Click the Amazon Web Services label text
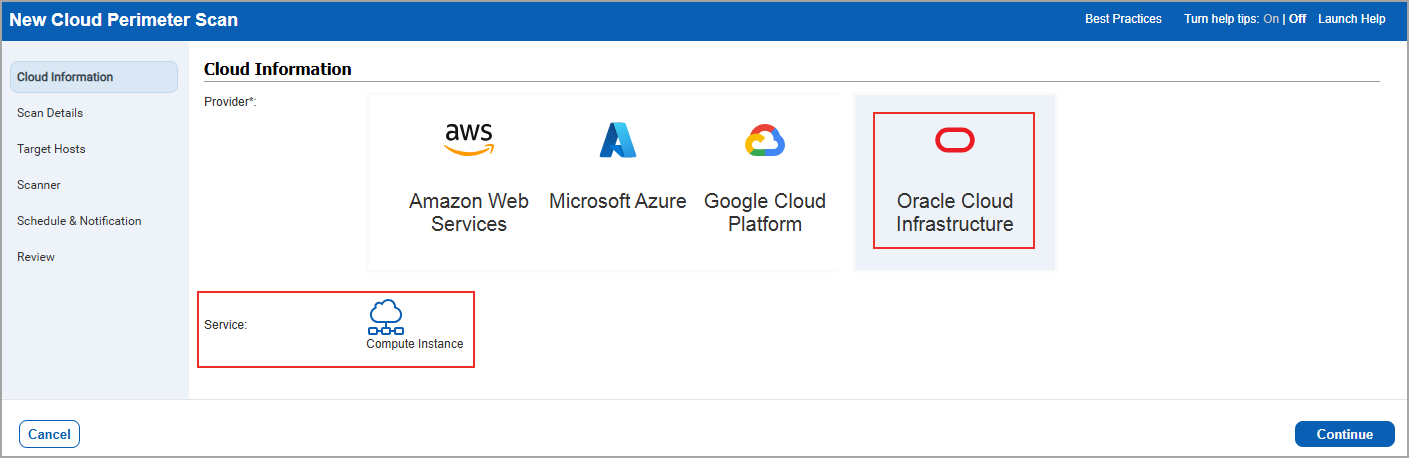1409x458 pixels. (x=469, y=212)
